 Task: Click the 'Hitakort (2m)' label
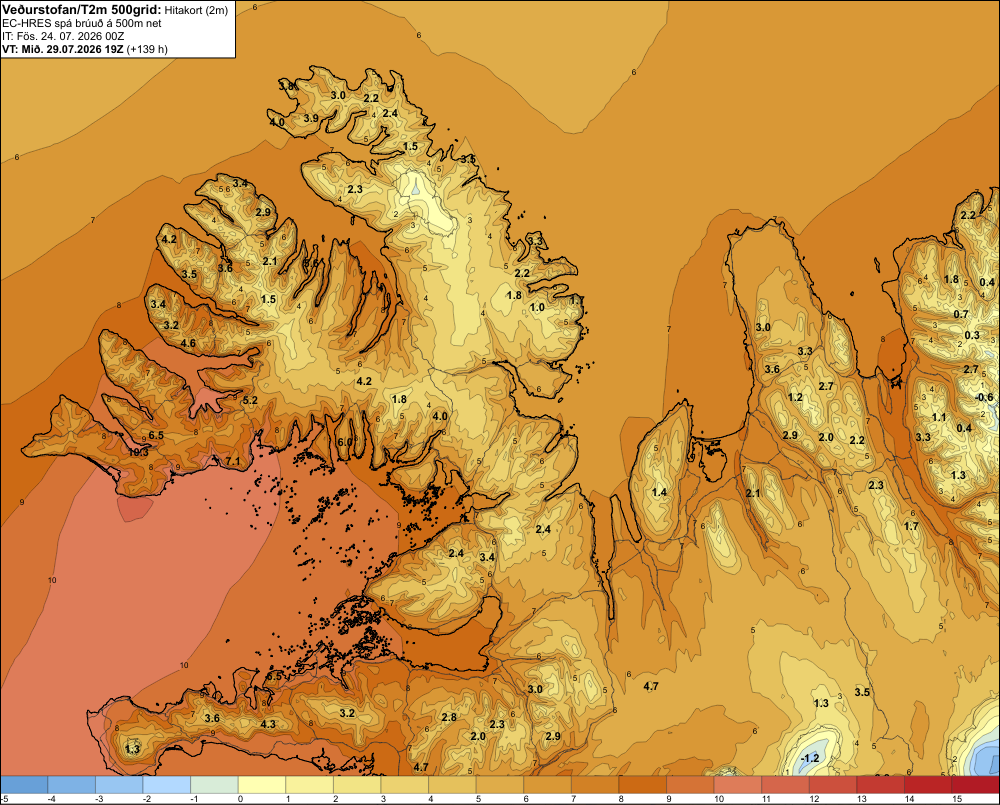coord(196,10)
